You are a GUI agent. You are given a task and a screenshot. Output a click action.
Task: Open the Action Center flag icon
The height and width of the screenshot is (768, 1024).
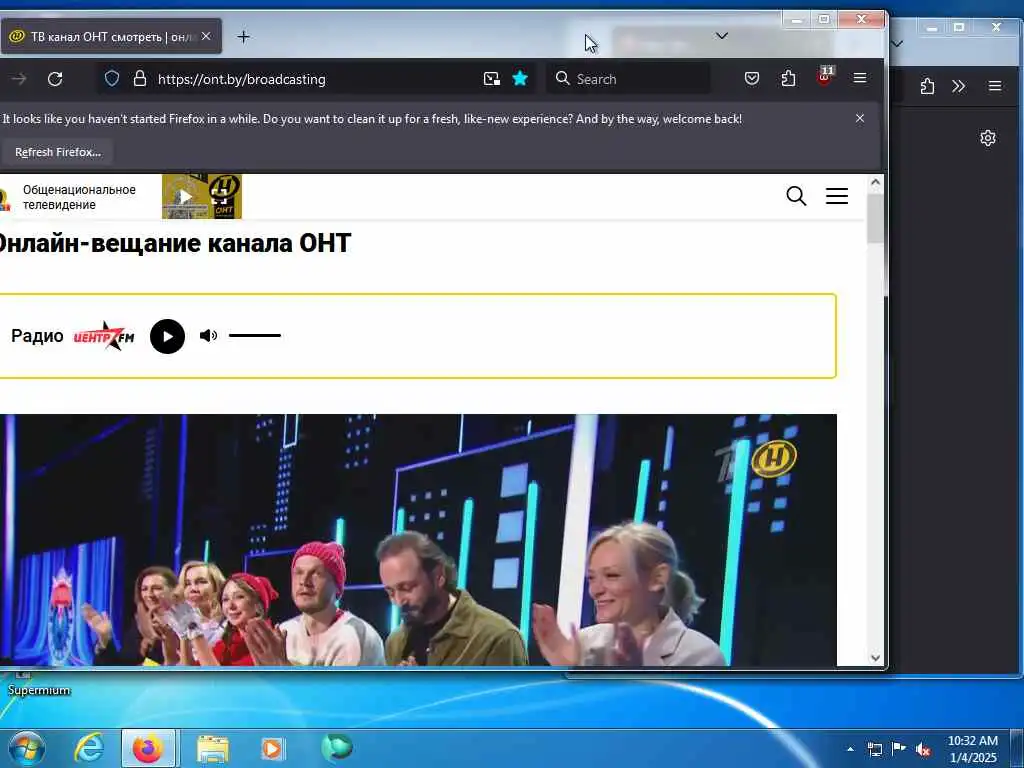899,749
